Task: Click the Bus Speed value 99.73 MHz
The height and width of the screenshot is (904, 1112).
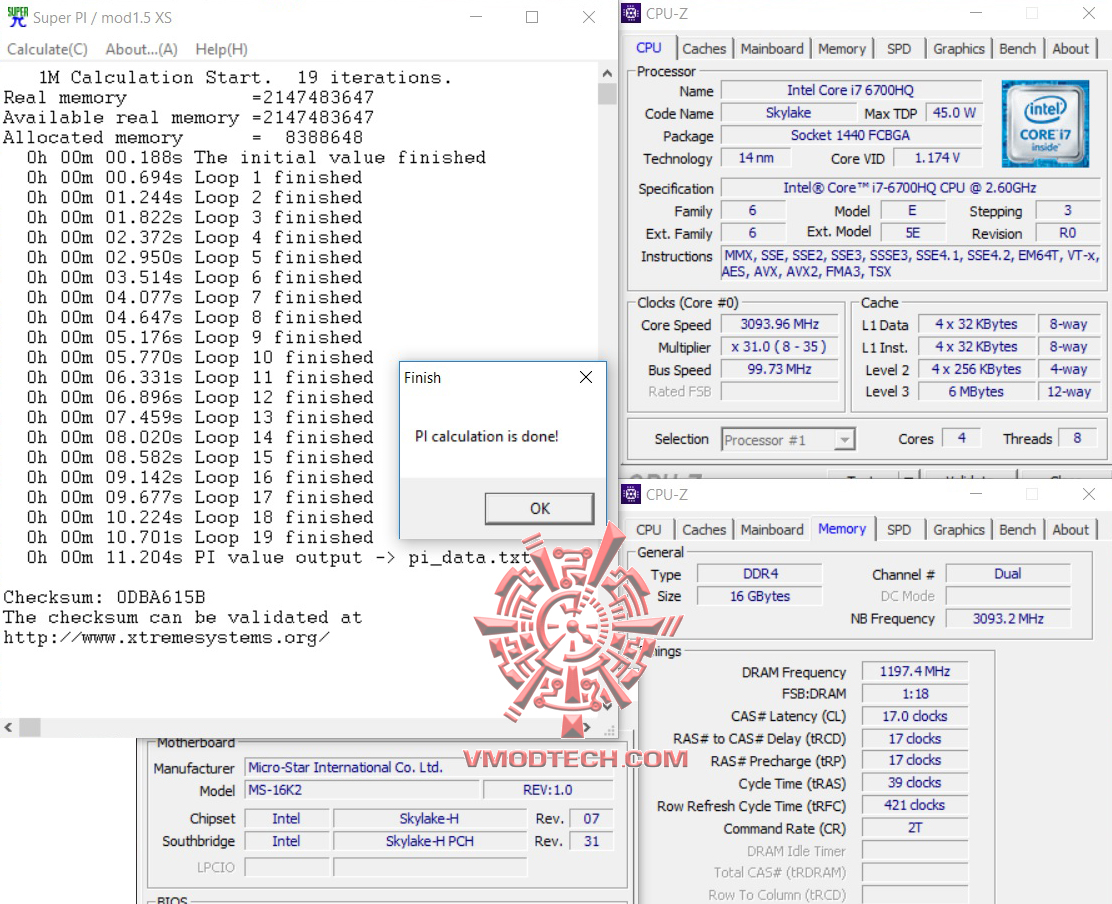Action: click(x=779, y=369)
